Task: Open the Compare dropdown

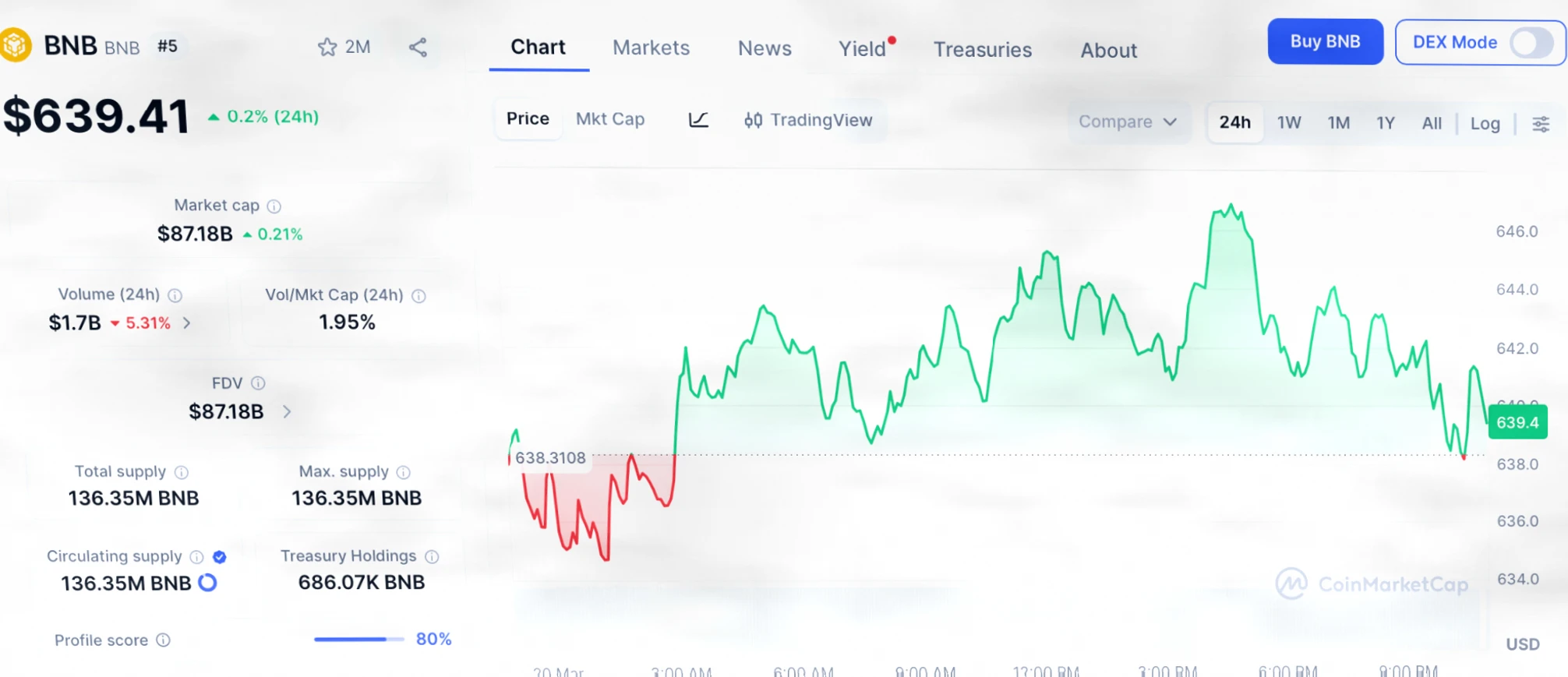Action: coord(1128,122)
